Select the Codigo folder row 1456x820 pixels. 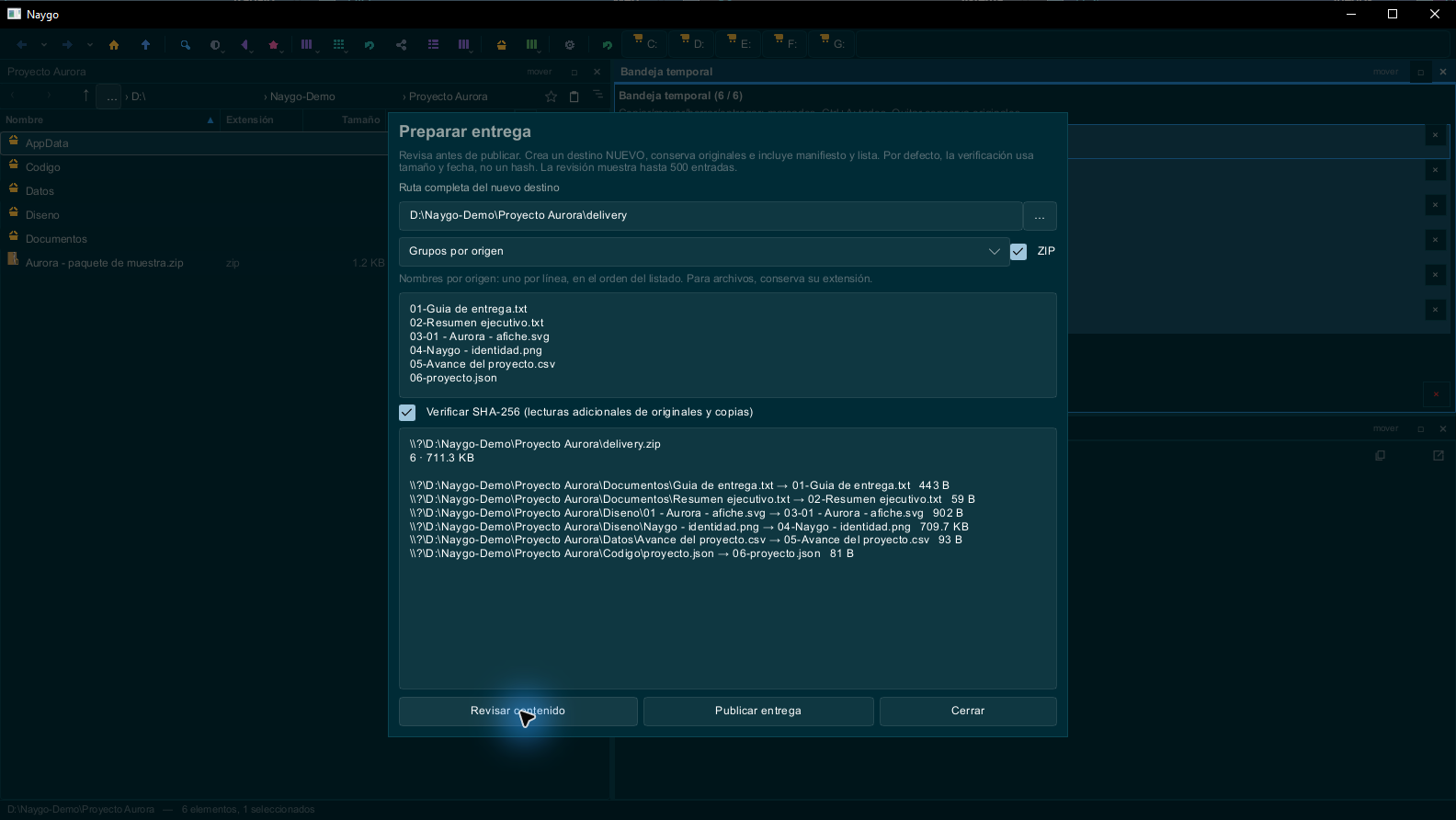[193, 167]
